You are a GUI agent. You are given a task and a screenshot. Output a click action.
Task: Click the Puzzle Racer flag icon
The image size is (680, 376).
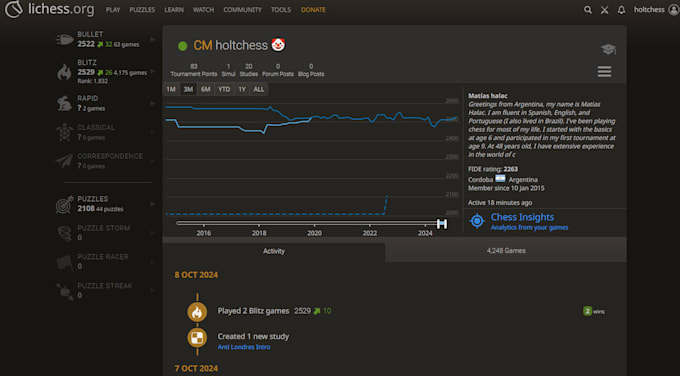tap(65, 262)
